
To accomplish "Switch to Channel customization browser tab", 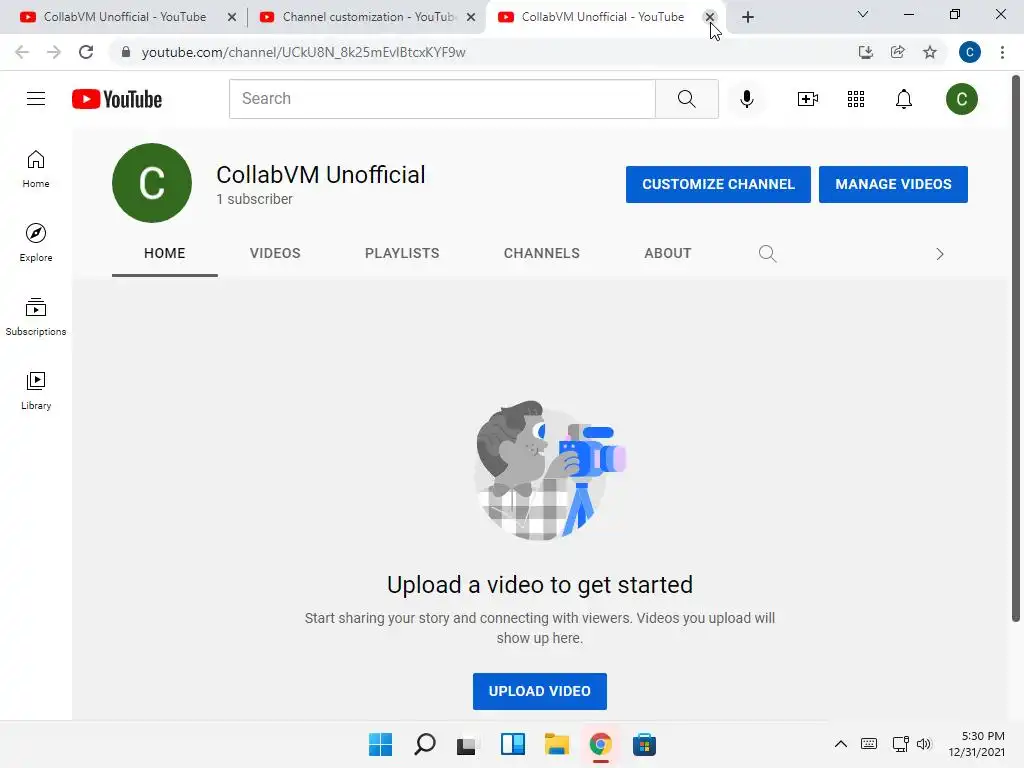I will pos(369,17).
